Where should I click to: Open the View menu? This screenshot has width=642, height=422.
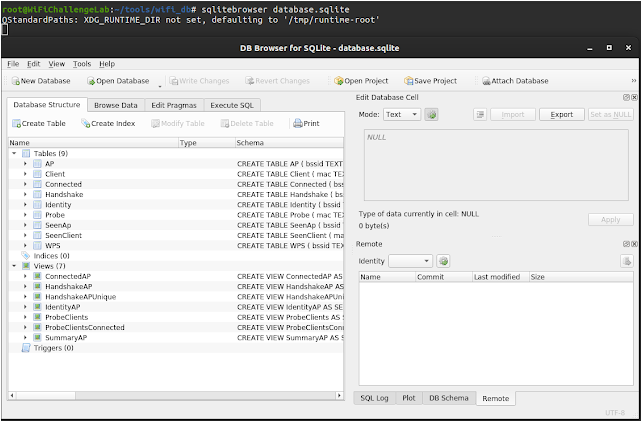point(57,64)
